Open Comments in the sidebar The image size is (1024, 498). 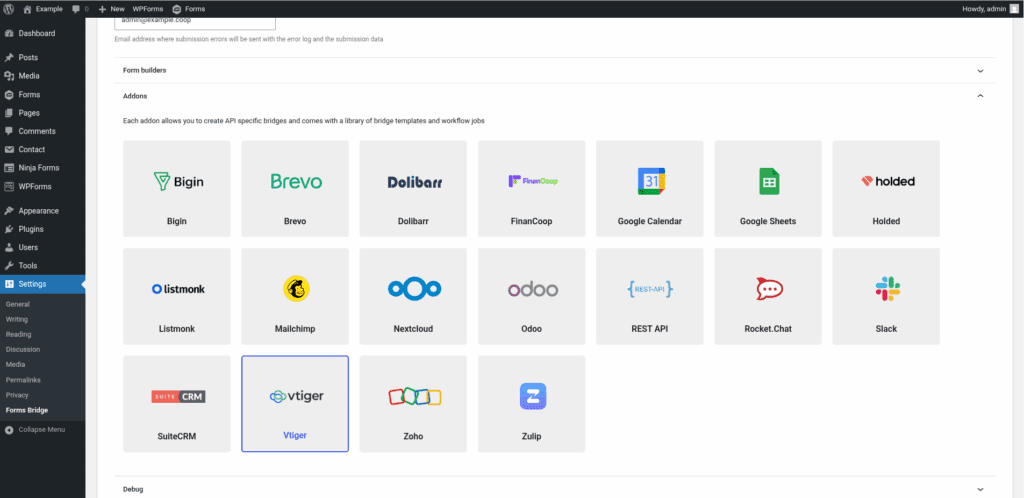point(42,131)
